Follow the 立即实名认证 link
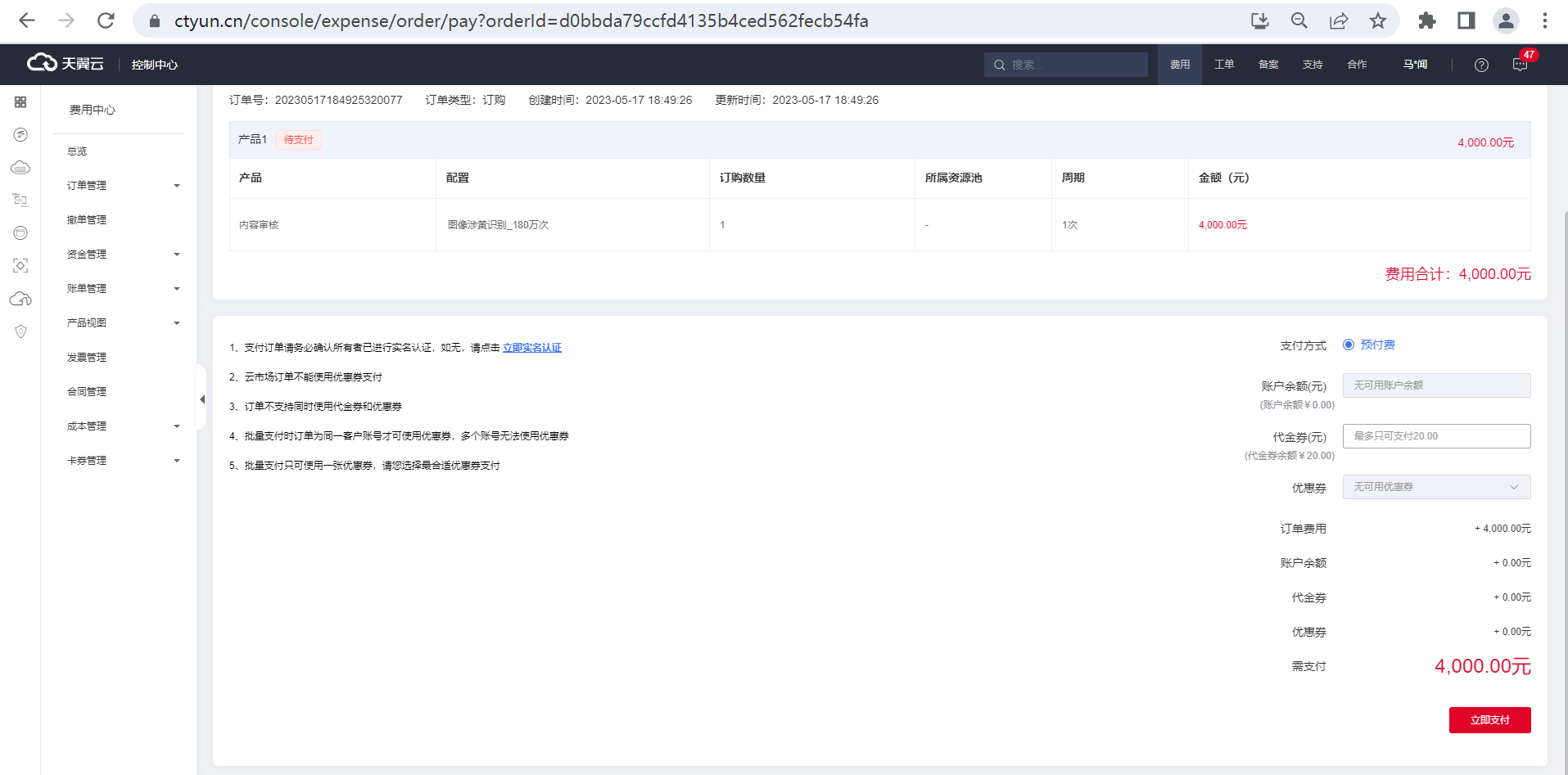The width and height of the screenshot is (1568, 775). point(532,348)
